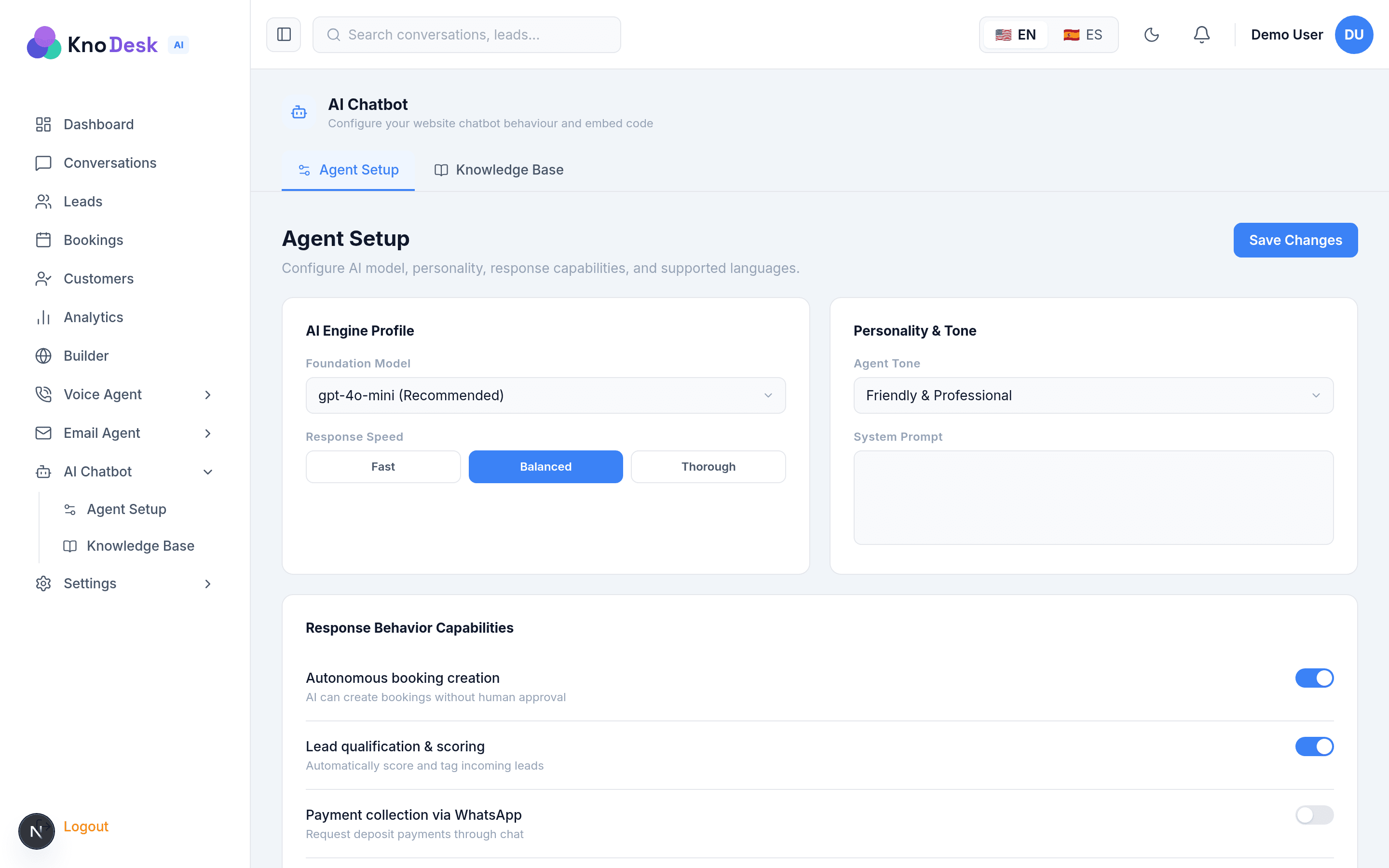Open the Foundation Model dropdown
Screen dimensions: 1389x868
click(545, 395)
